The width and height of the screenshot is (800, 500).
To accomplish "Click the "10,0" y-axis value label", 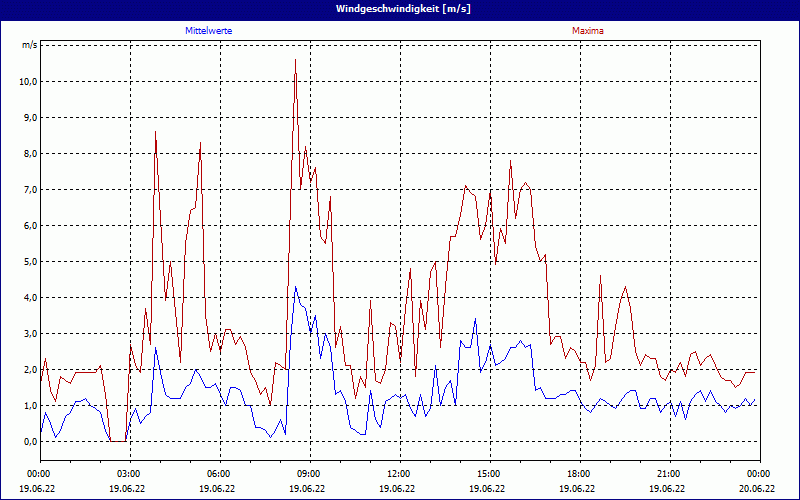I will tap(27, 82).
